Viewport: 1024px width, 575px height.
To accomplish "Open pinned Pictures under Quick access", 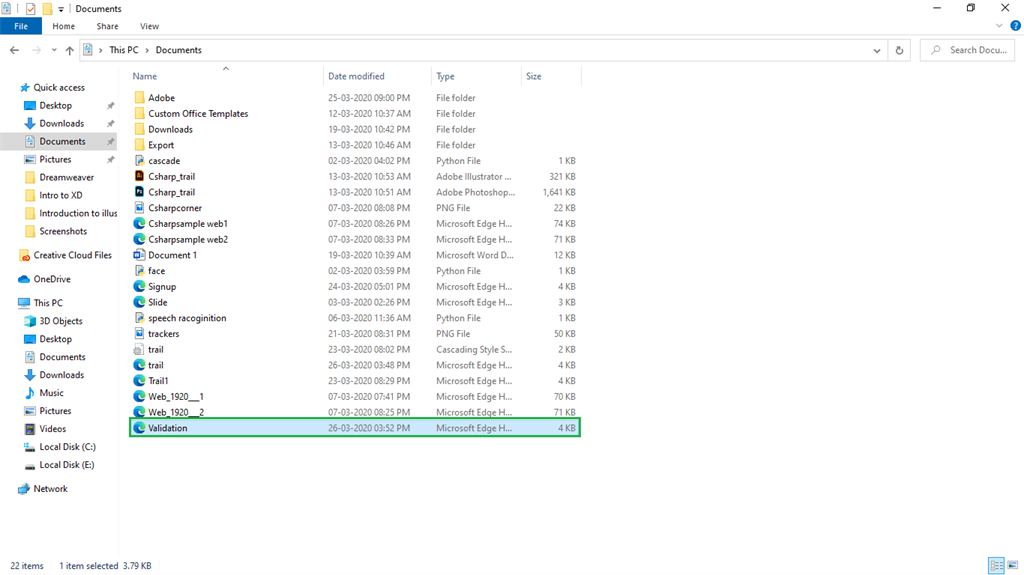I will pyautogui.click(x=55, y=159).
